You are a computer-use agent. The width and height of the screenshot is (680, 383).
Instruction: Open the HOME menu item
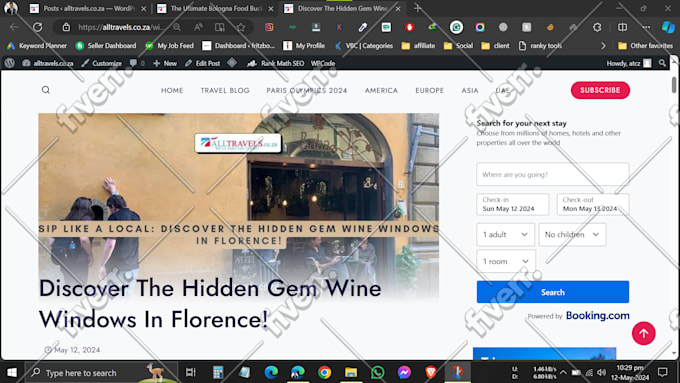(172, 90)
